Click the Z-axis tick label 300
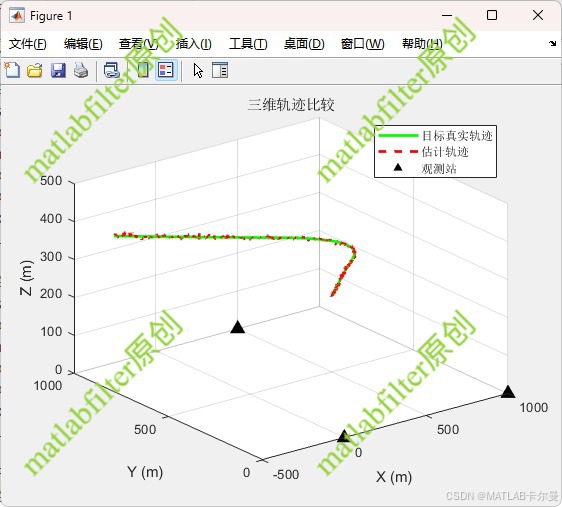 (x=51, y=257)
